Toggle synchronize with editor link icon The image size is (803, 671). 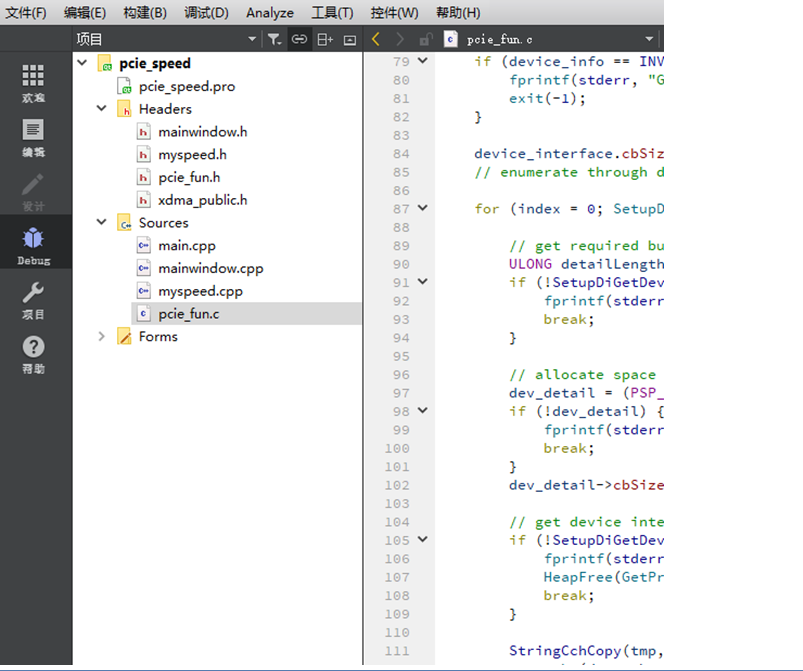(x=299, y=39)
